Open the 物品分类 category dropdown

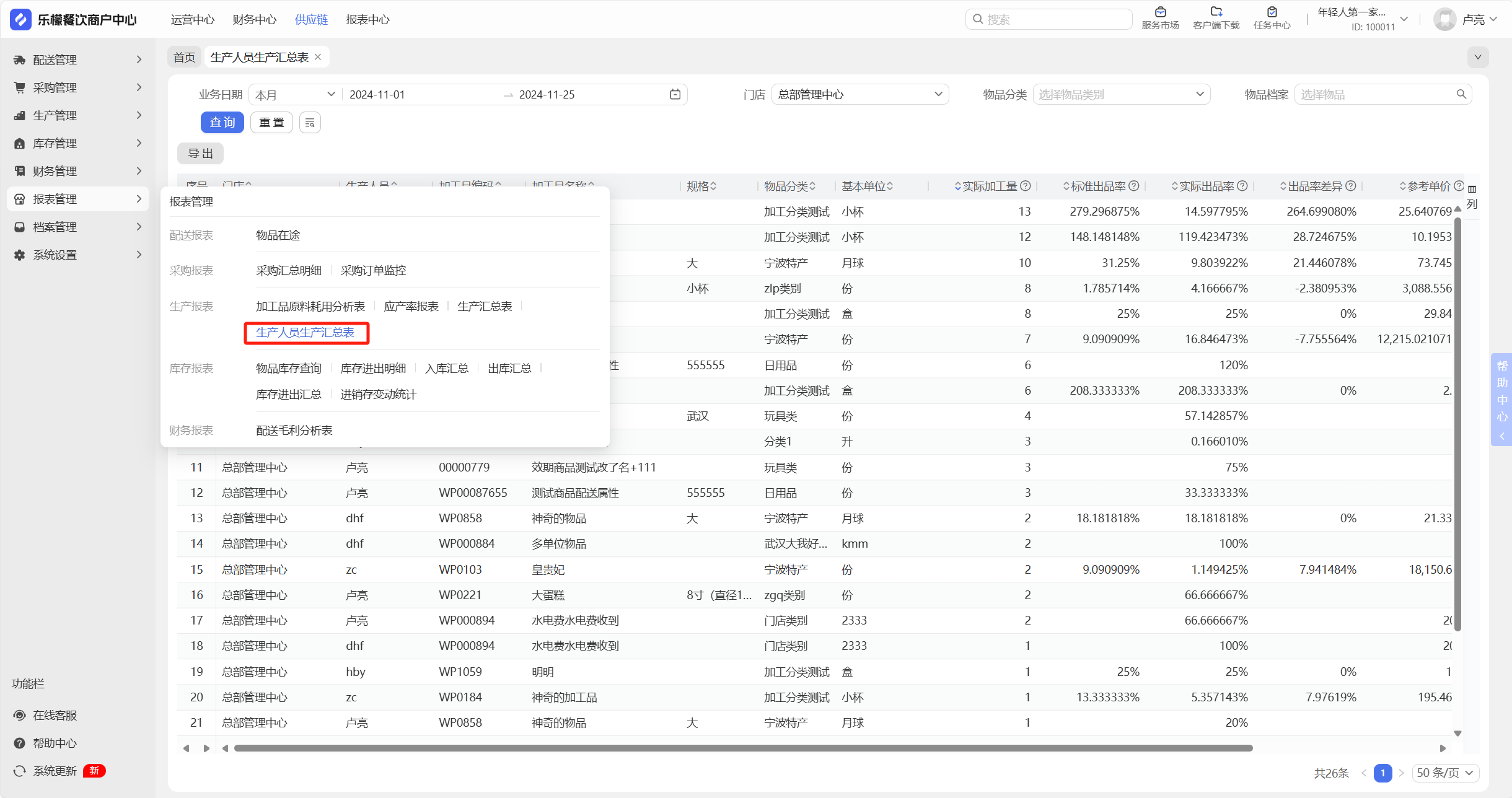click(x=1121, y=94)
